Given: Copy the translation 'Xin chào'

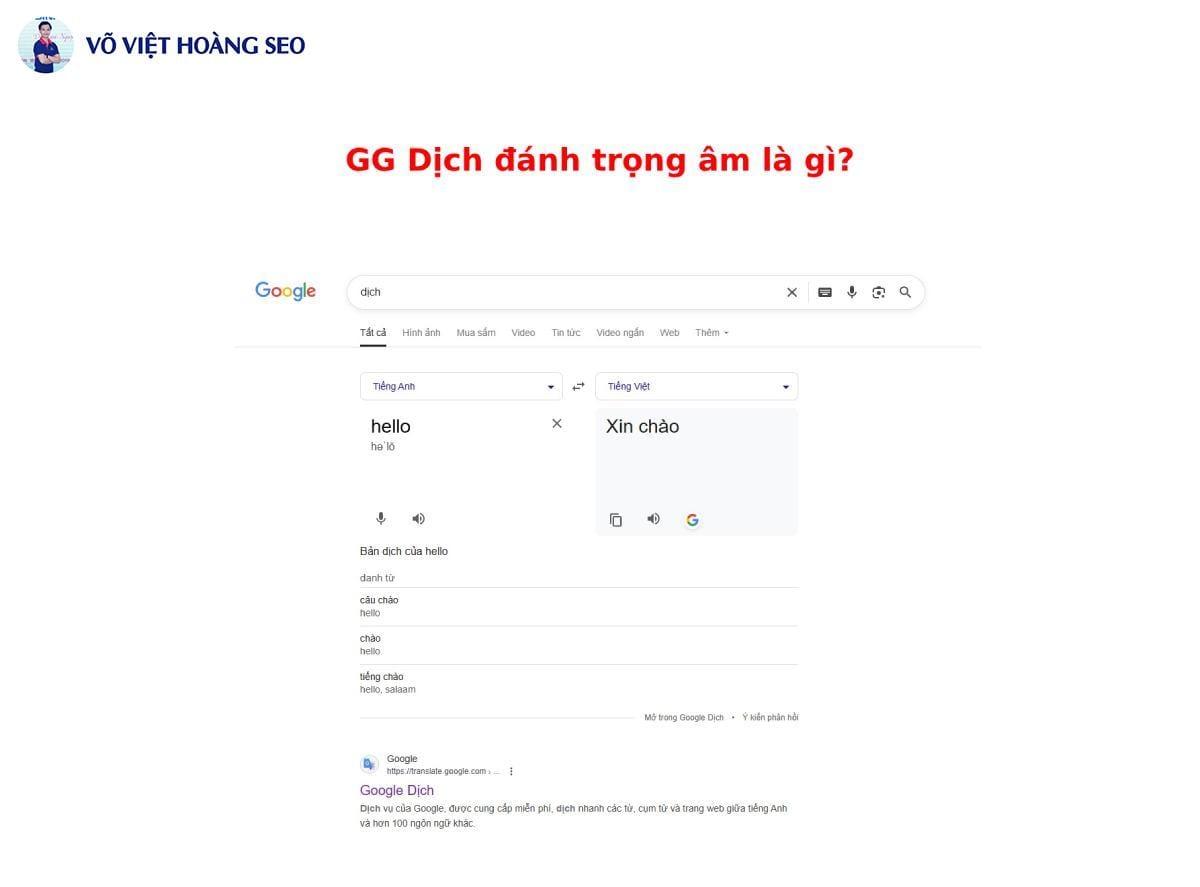Looking at the screenshot, I should pyautogui.click(x=616, y=519).
